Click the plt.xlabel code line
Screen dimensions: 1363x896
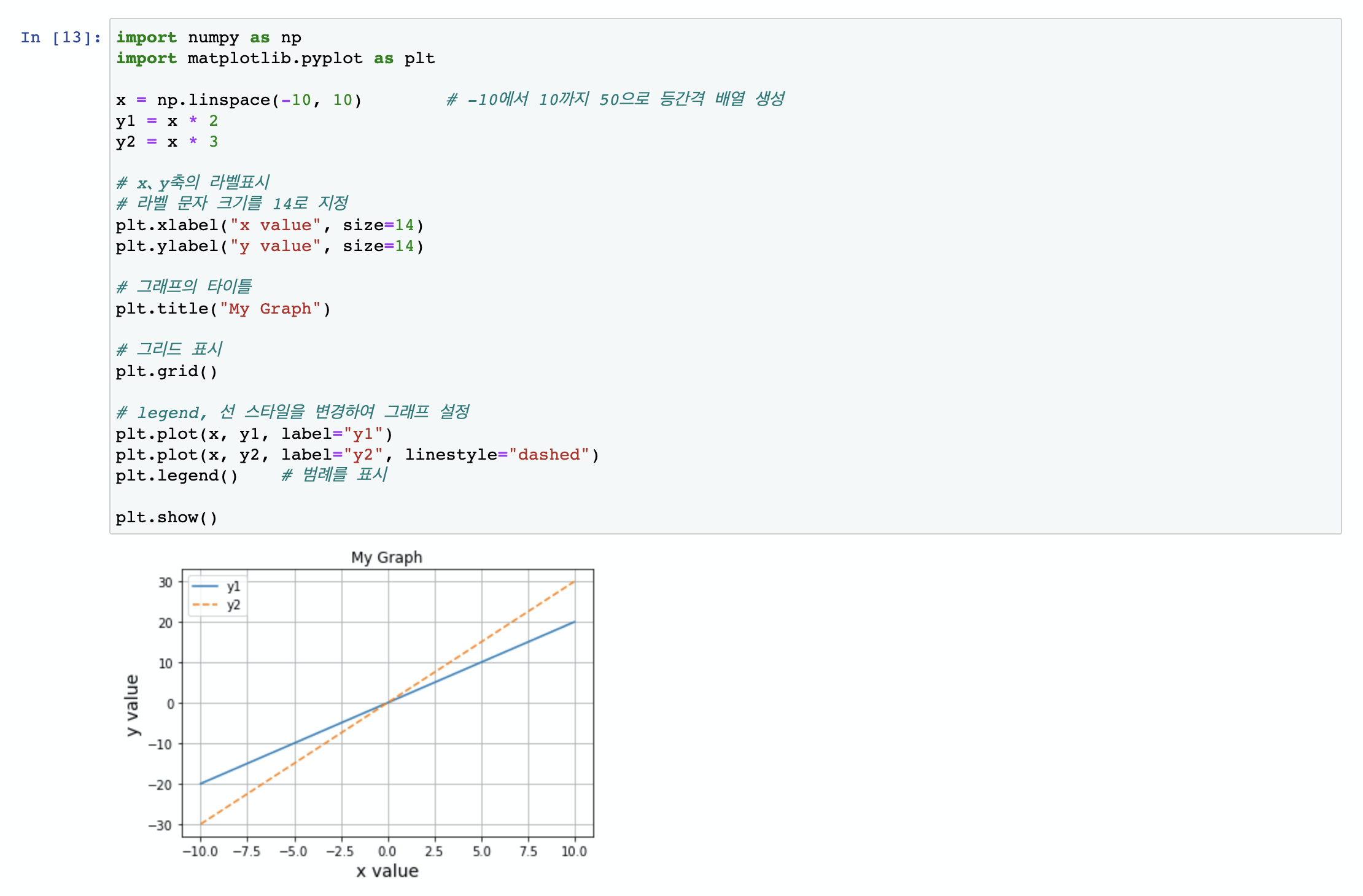[x=269, y=226]
